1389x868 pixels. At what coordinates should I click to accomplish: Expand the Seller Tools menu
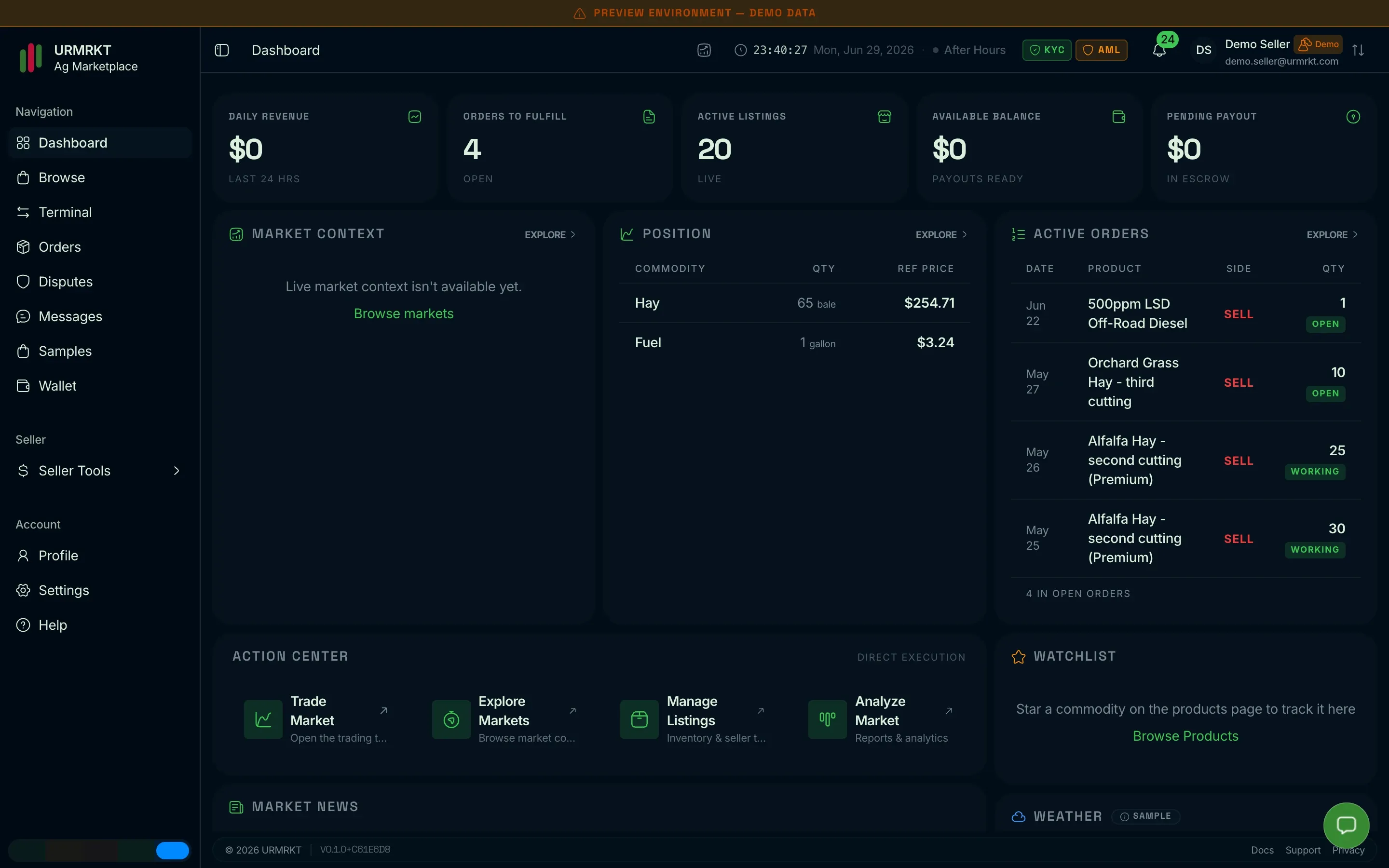click(x=99, y=471)
